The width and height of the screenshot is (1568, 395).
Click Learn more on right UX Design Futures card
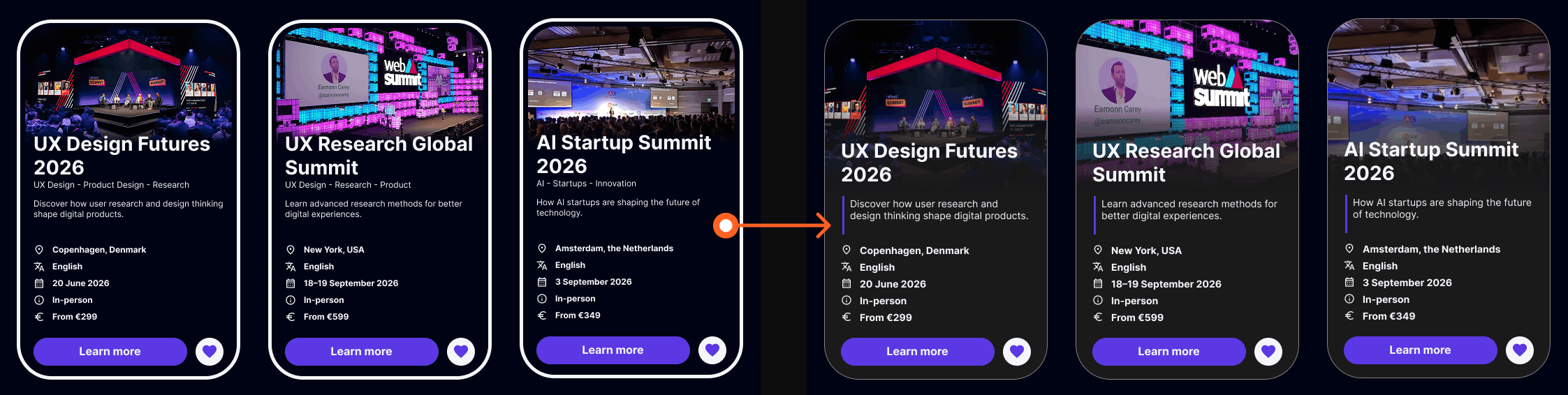[918, 352]
